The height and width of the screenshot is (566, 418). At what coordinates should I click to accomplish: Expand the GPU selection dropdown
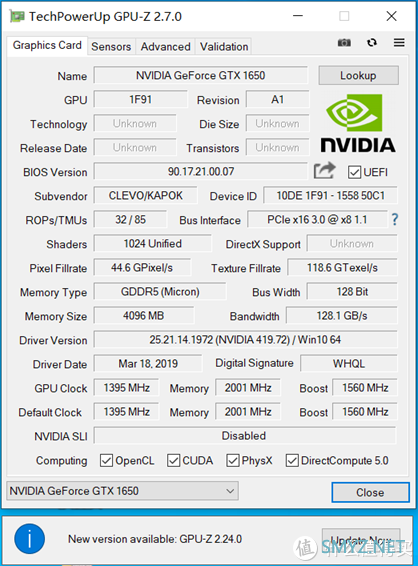coord(122,491)
